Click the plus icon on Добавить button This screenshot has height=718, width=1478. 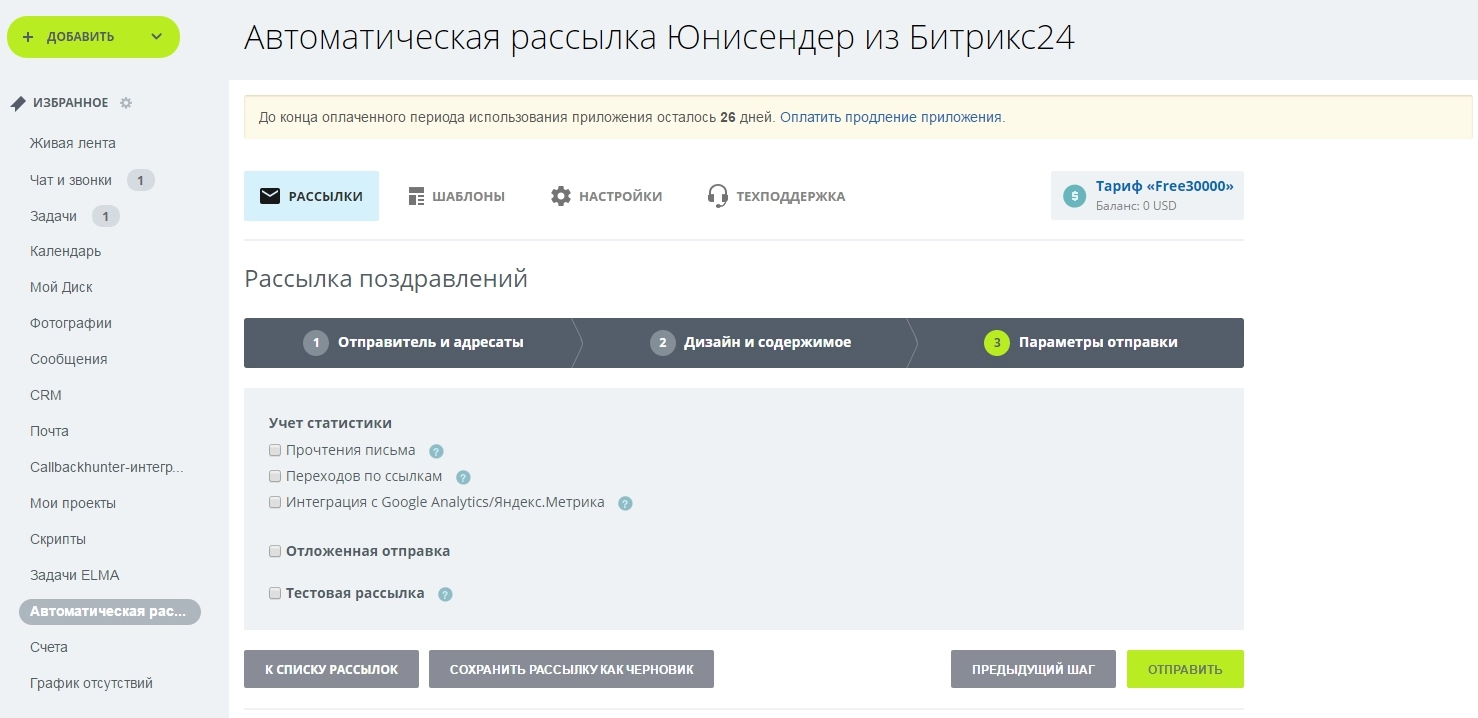pyautogui.click(x=28, y=37)
